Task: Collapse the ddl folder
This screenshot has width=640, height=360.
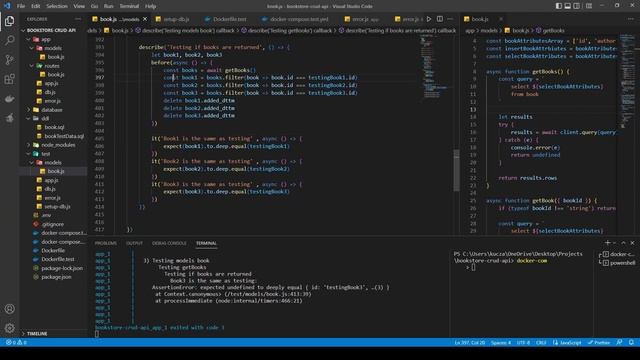Action: [x=29, y=118]
